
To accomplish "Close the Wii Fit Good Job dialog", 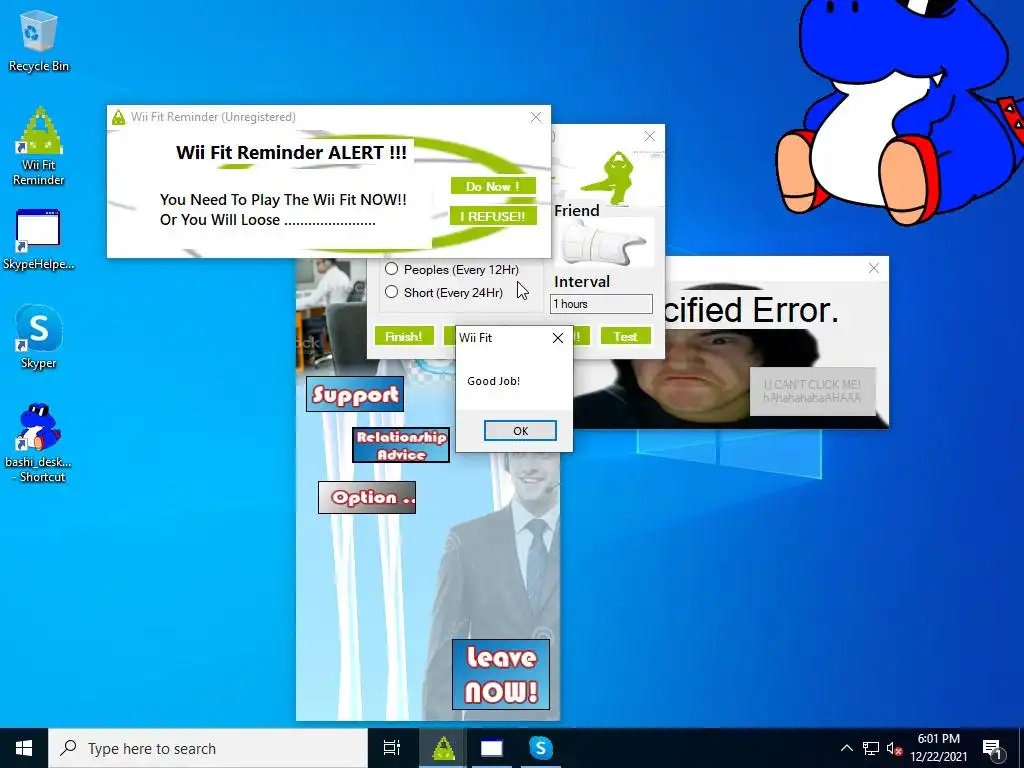I will [x=558, y=338].
